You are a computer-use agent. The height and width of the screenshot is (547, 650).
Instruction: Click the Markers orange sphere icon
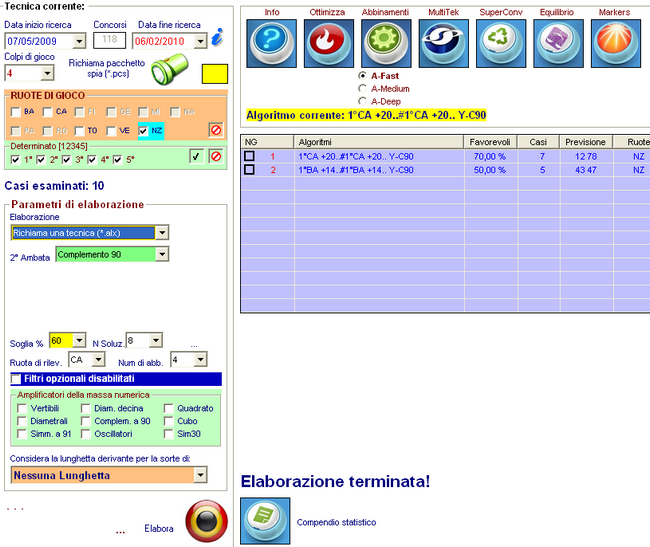click(616, 44)
